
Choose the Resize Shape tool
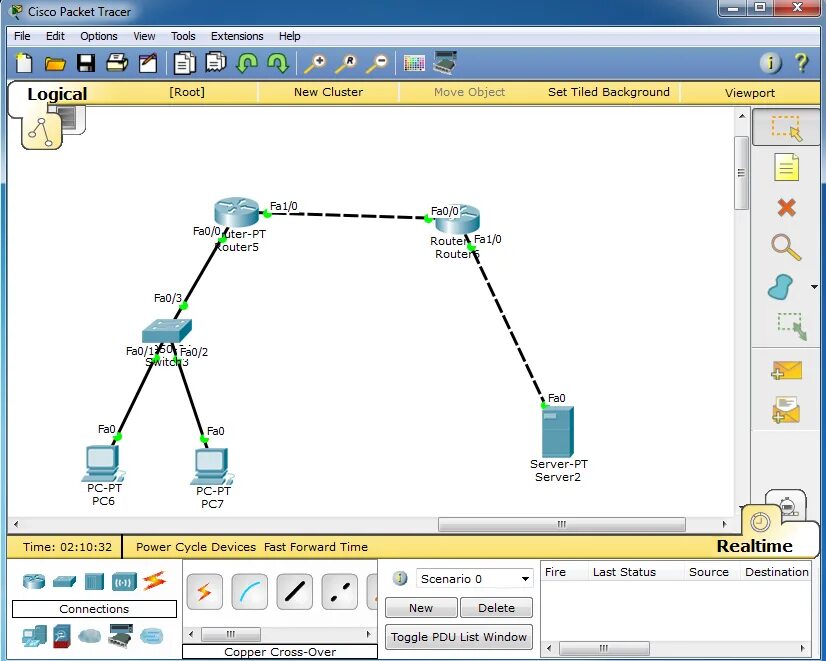pyautogui.click(x=792, y=327)
